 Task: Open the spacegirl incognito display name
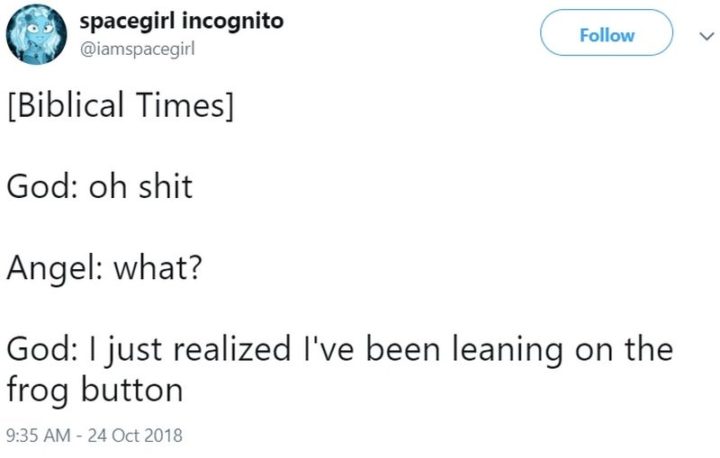[180, 22]
